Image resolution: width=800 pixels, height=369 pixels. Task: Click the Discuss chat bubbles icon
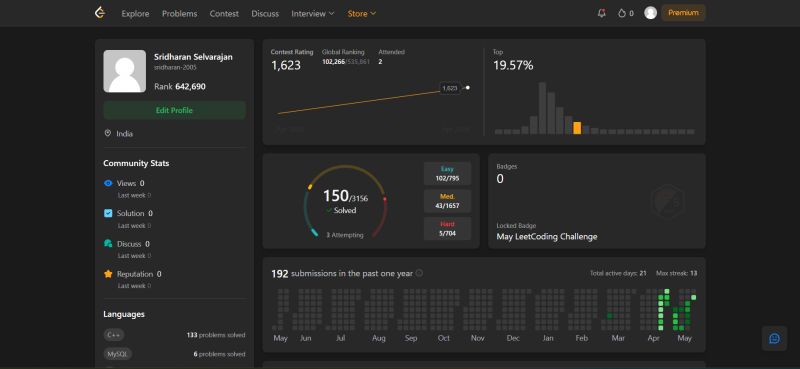108,244
